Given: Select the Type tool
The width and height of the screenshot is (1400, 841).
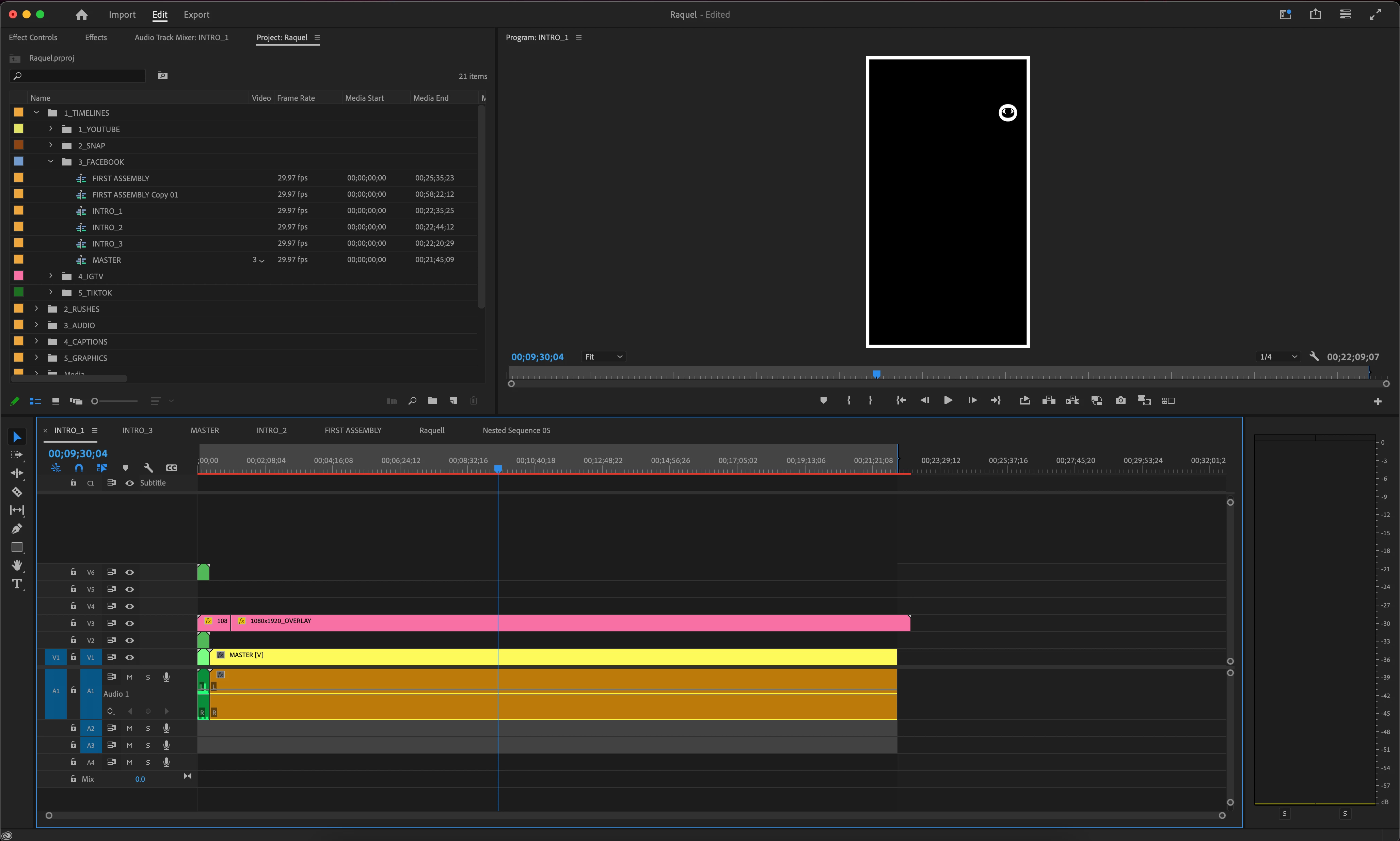Looking at the screenshot, I should coord(17,584).
